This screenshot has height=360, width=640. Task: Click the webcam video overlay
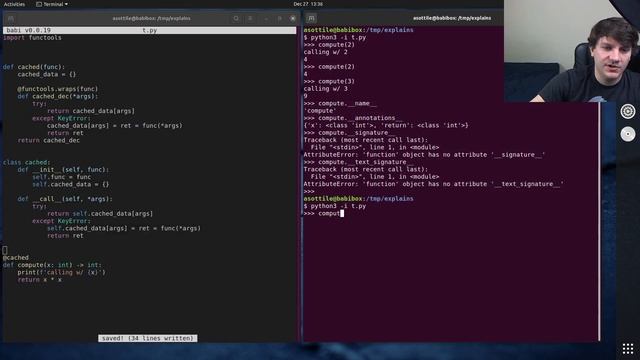pos(572,51)
